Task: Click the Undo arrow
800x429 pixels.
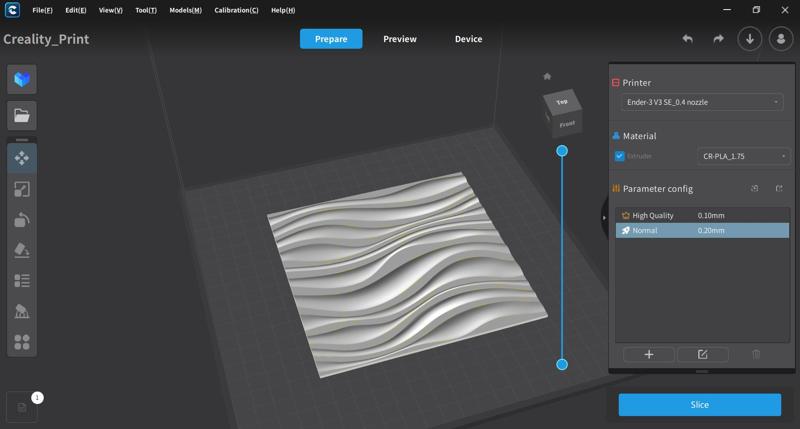Action: point(688,39)
